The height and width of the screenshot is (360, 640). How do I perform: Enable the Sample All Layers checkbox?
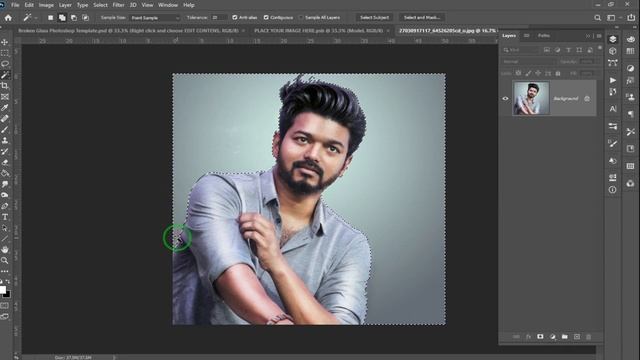pyautogui.click(x=301, y=18)
